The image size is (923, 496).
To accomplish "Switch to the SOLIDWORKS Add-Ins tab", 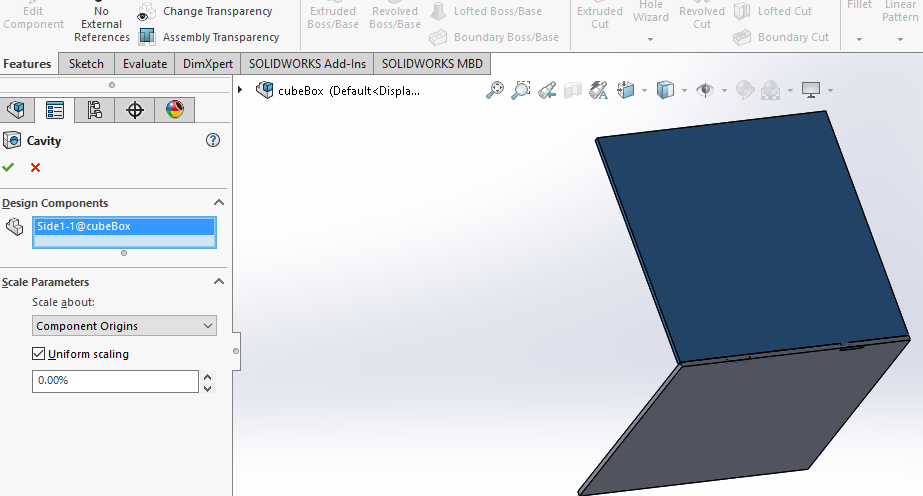I will [307, 64].
